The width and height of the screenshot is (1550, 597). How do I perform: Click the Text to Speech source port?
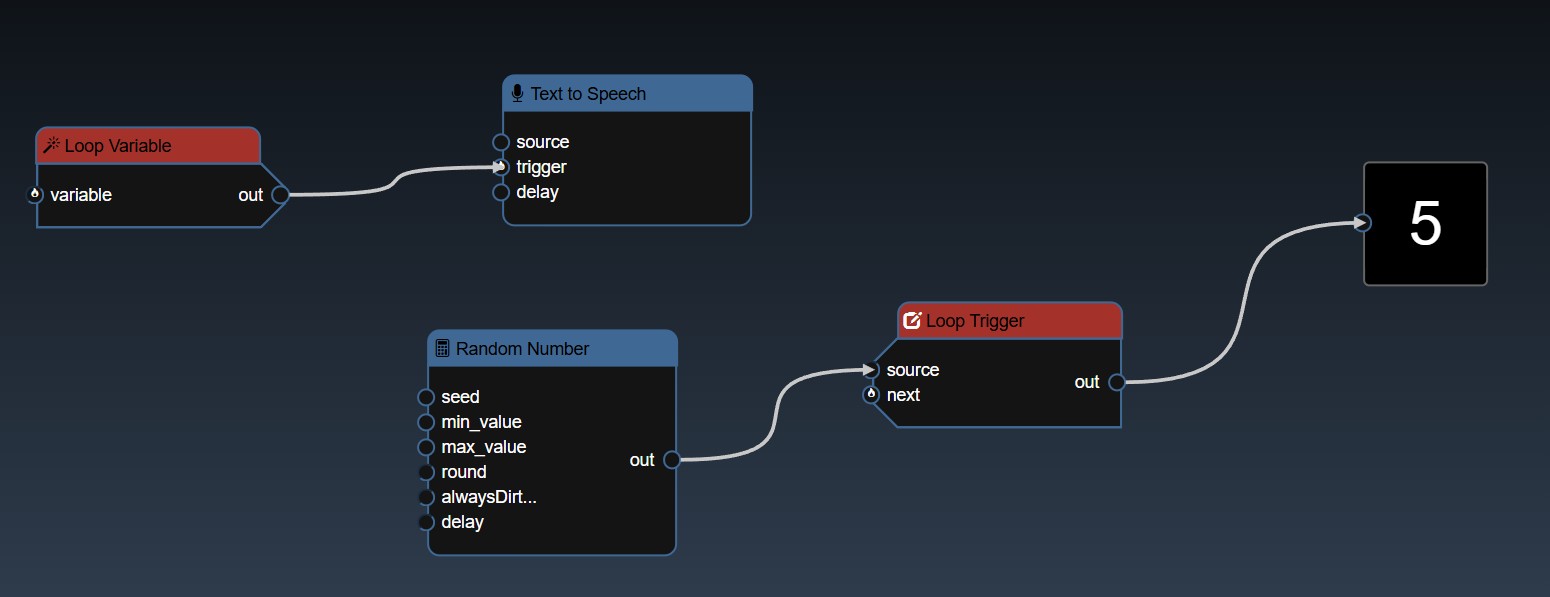[x=501, y=142]
